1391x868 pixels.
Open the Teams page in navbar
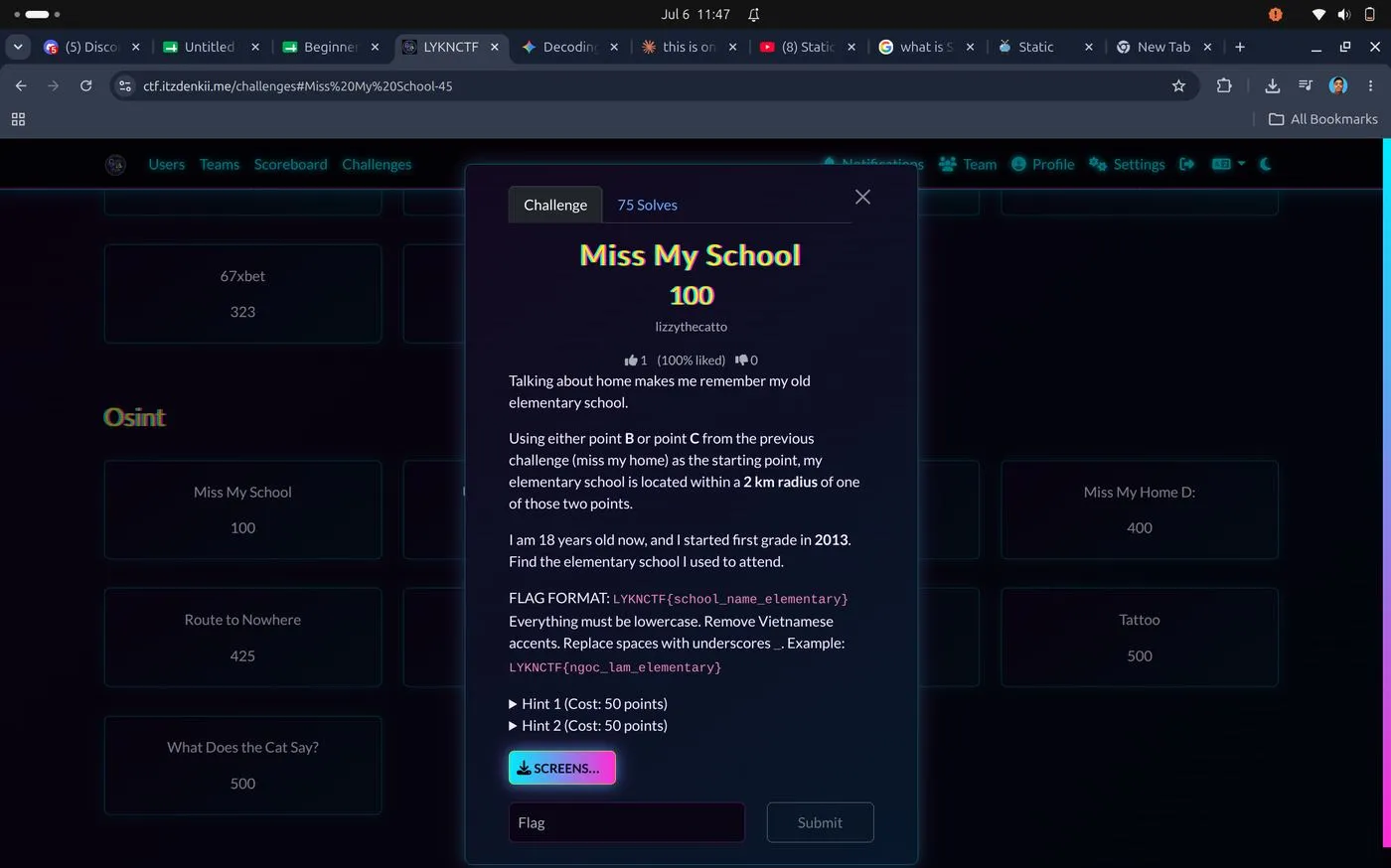(x=220, y=164)
